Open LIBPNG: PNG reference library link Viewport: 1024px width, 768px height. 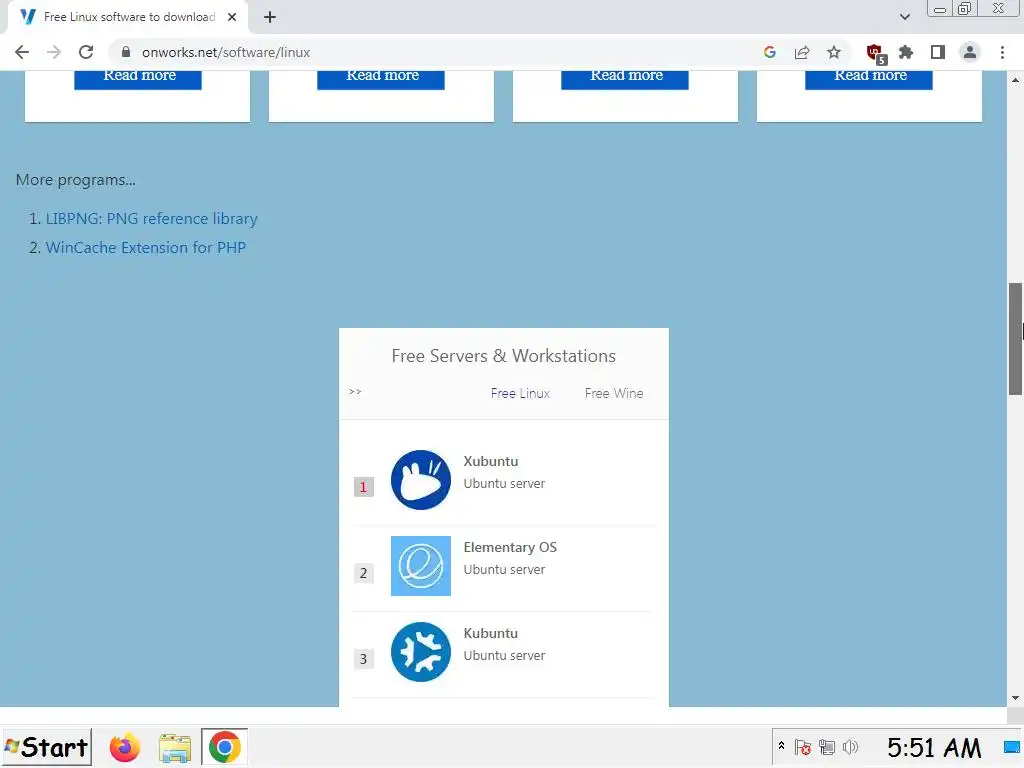coord(152,219)
